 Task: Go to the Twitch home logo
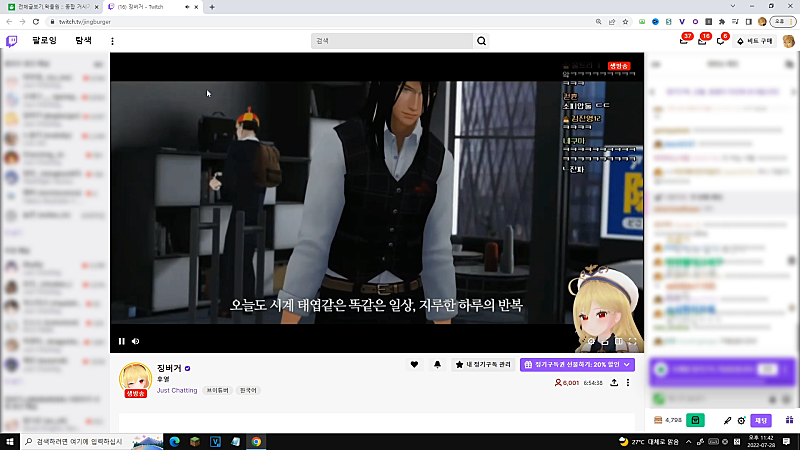pyautogui.click(x=11, y=41)
